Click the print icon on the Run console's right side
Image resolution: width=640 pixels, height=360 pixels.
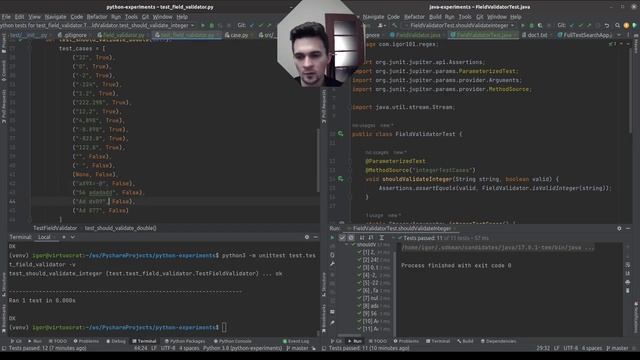coord(628,282)
